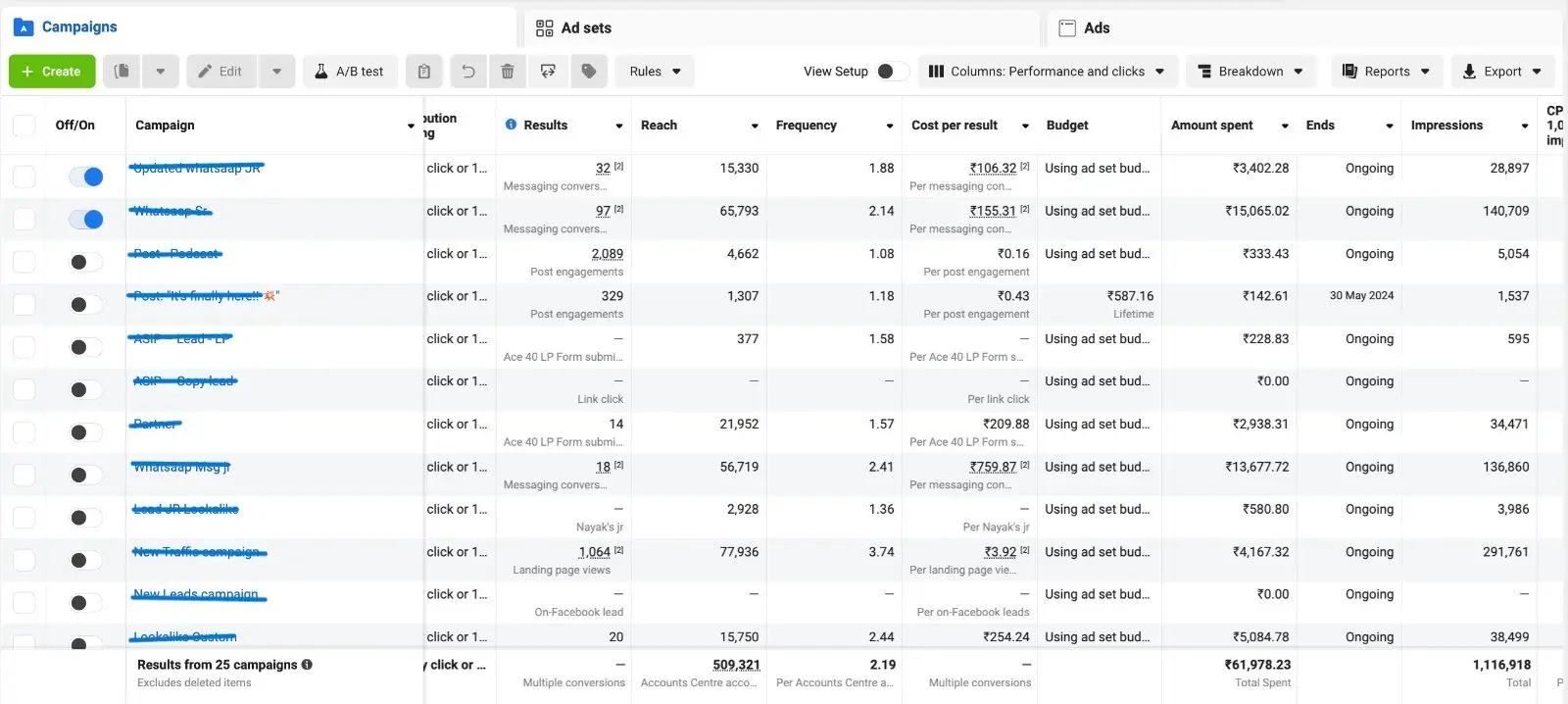Image resolution: width=1568 pixels, height=704 pixels.
Task: Tick the select-all checkbox in header
Action: pos(24,126)
